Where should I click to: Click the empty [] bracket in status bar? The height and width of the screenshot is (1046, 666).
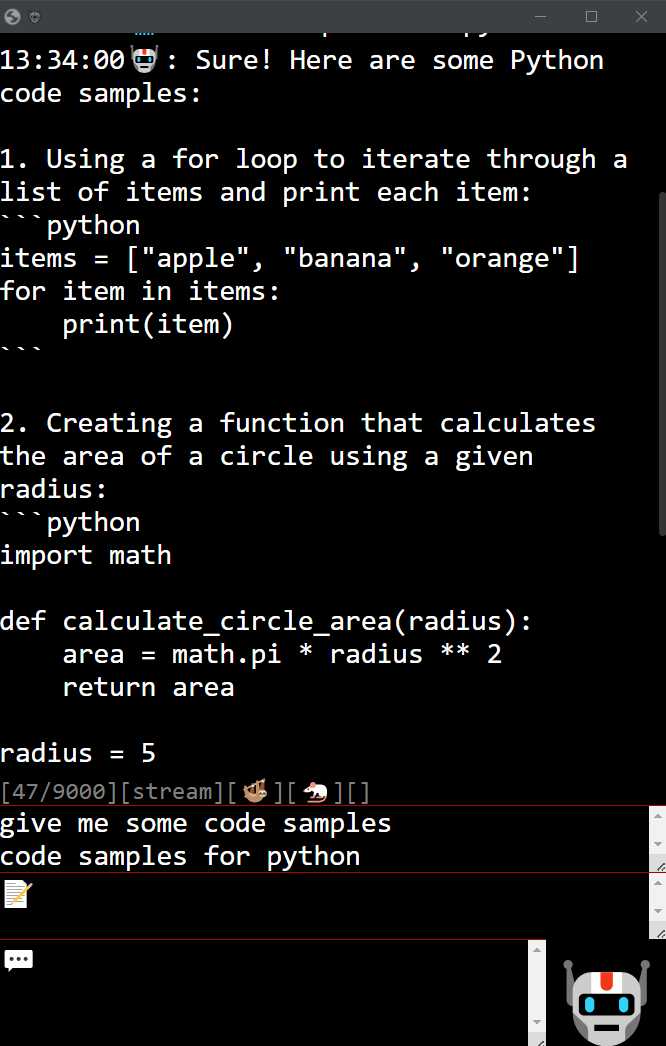click(358, 792)
